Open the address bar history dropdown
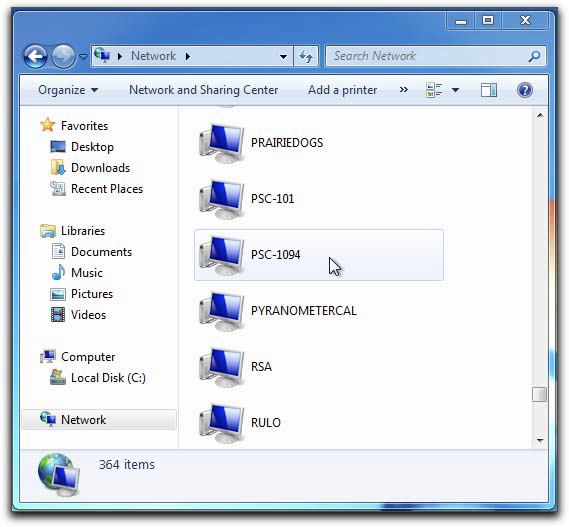Image resolution: width=569 pixels, height=527 pixels. (283, 57)
